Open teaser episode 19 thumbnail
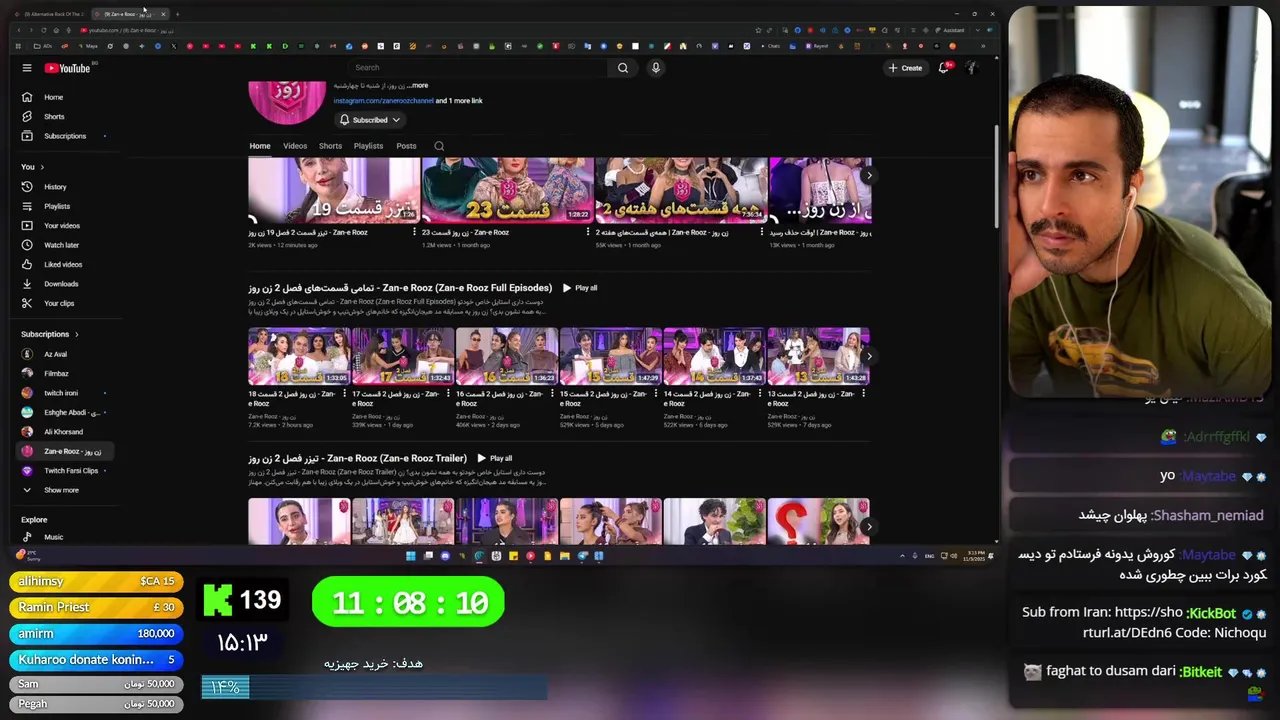Screen dimensions: 1280x720 coord(334,190)
